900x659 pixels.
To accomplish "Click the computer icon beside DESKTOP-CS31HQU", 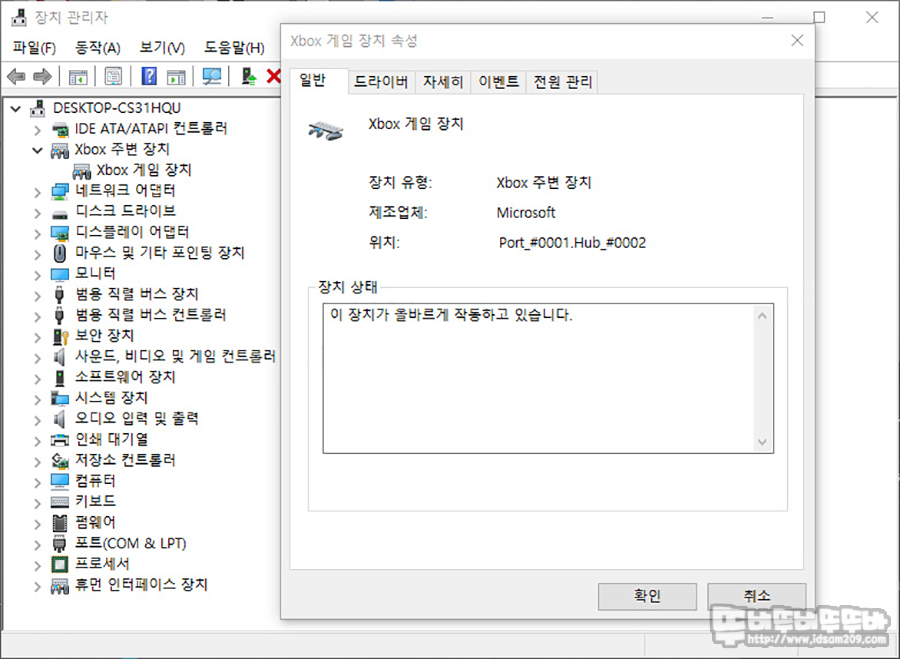I will (38, 108).
